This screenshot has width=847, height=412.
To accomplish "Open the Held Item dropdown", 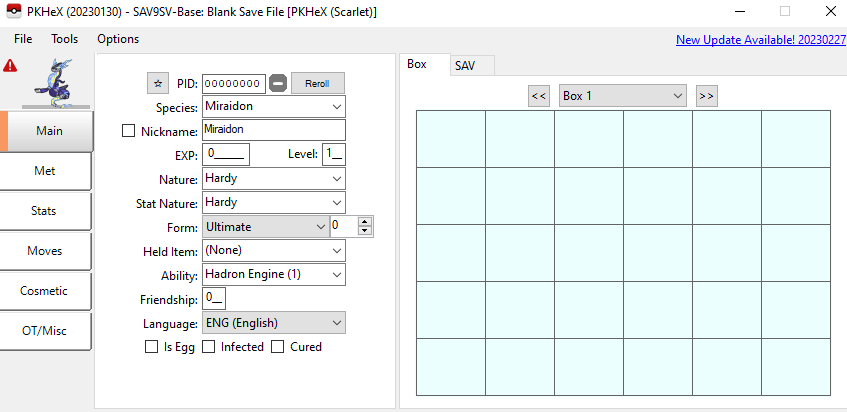I will pos(274,251).
